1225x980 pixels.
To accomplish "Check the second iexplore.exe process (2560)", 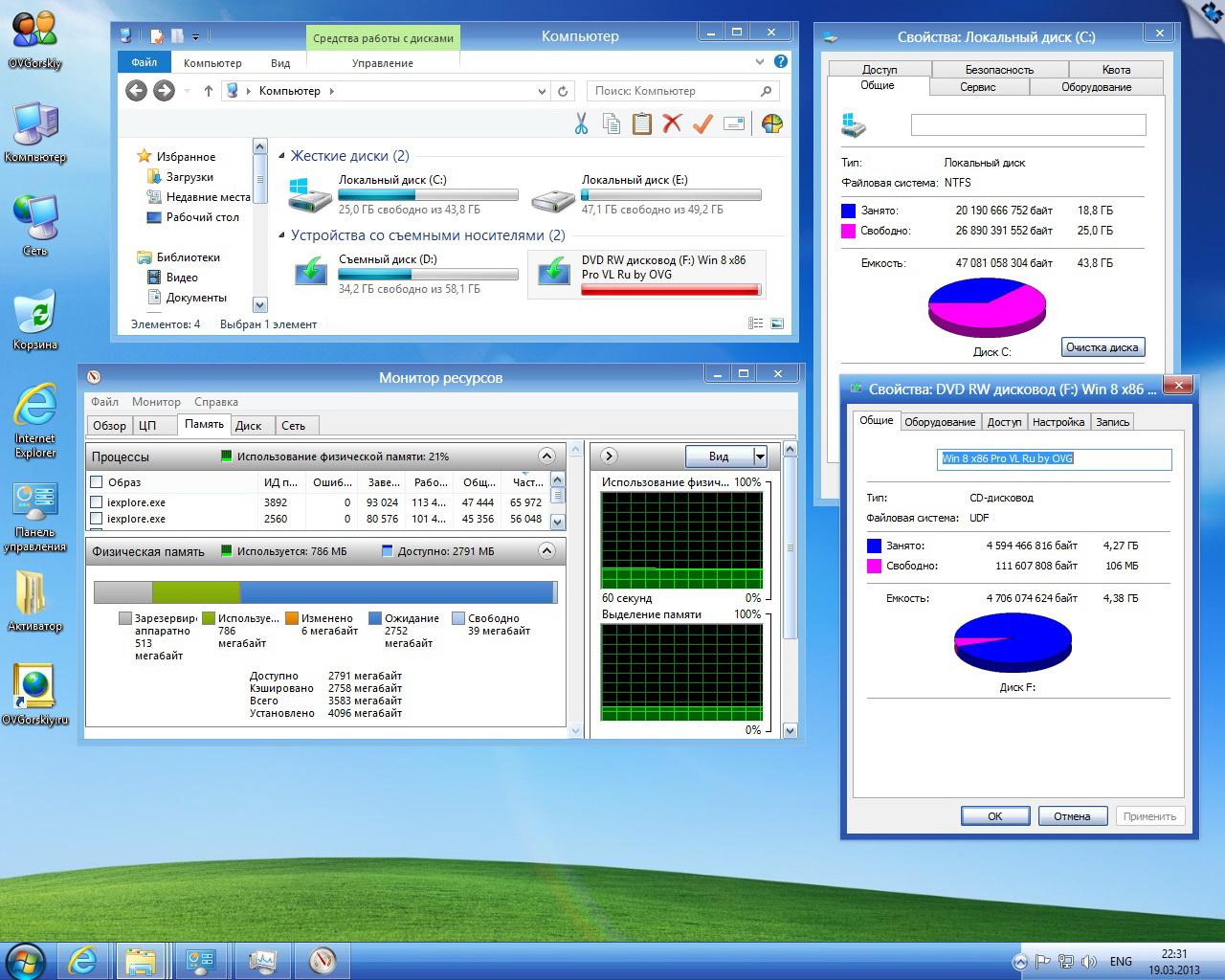I will (97, 519).
